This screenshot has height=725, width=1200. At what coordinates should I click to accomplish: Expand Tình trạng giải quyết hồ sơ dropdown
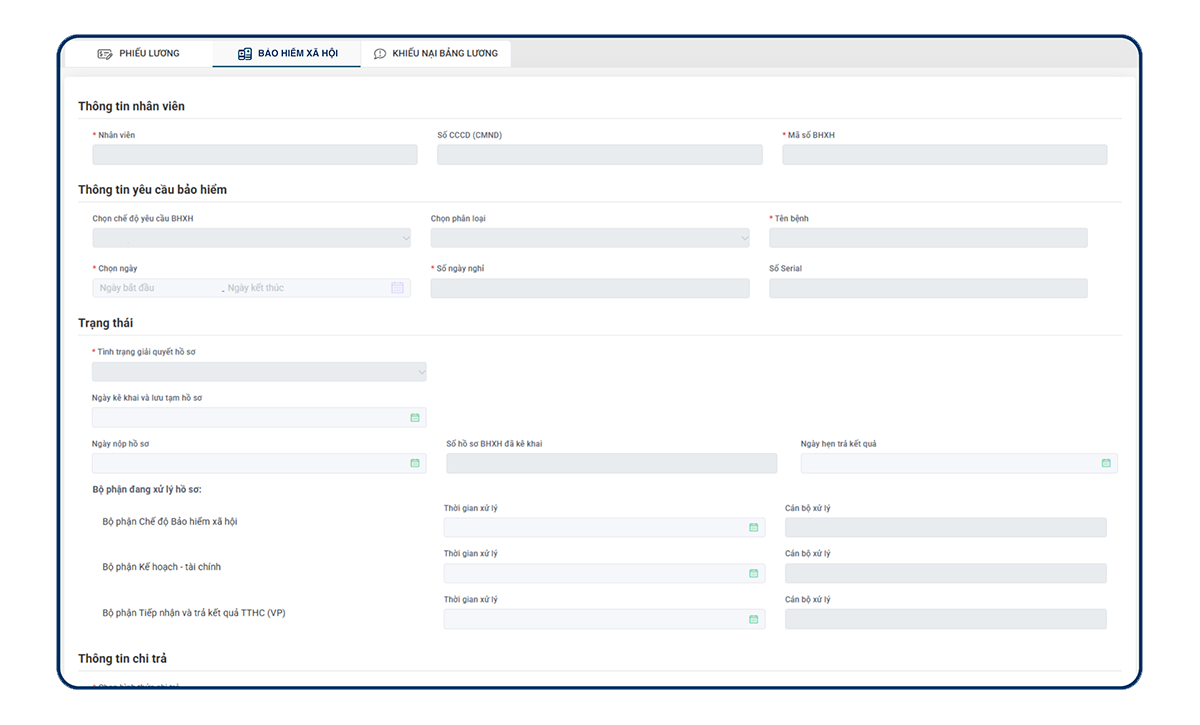[259, 372]
